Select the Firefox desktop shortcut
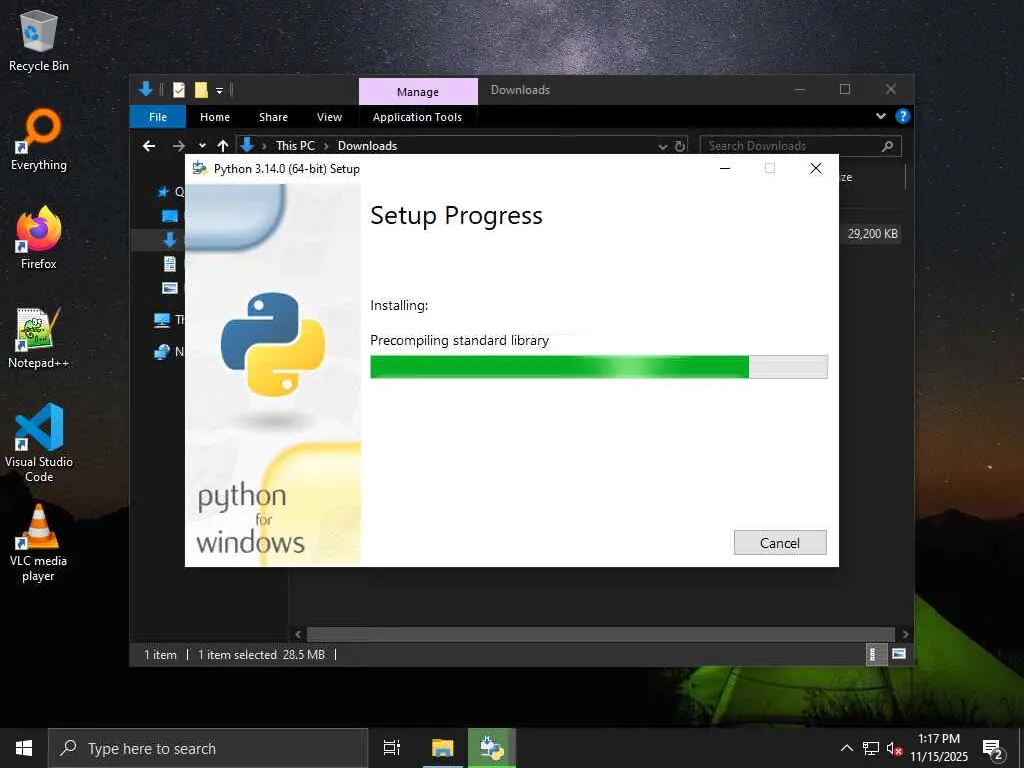This screenshot has height=768, width=1024. 39,238
